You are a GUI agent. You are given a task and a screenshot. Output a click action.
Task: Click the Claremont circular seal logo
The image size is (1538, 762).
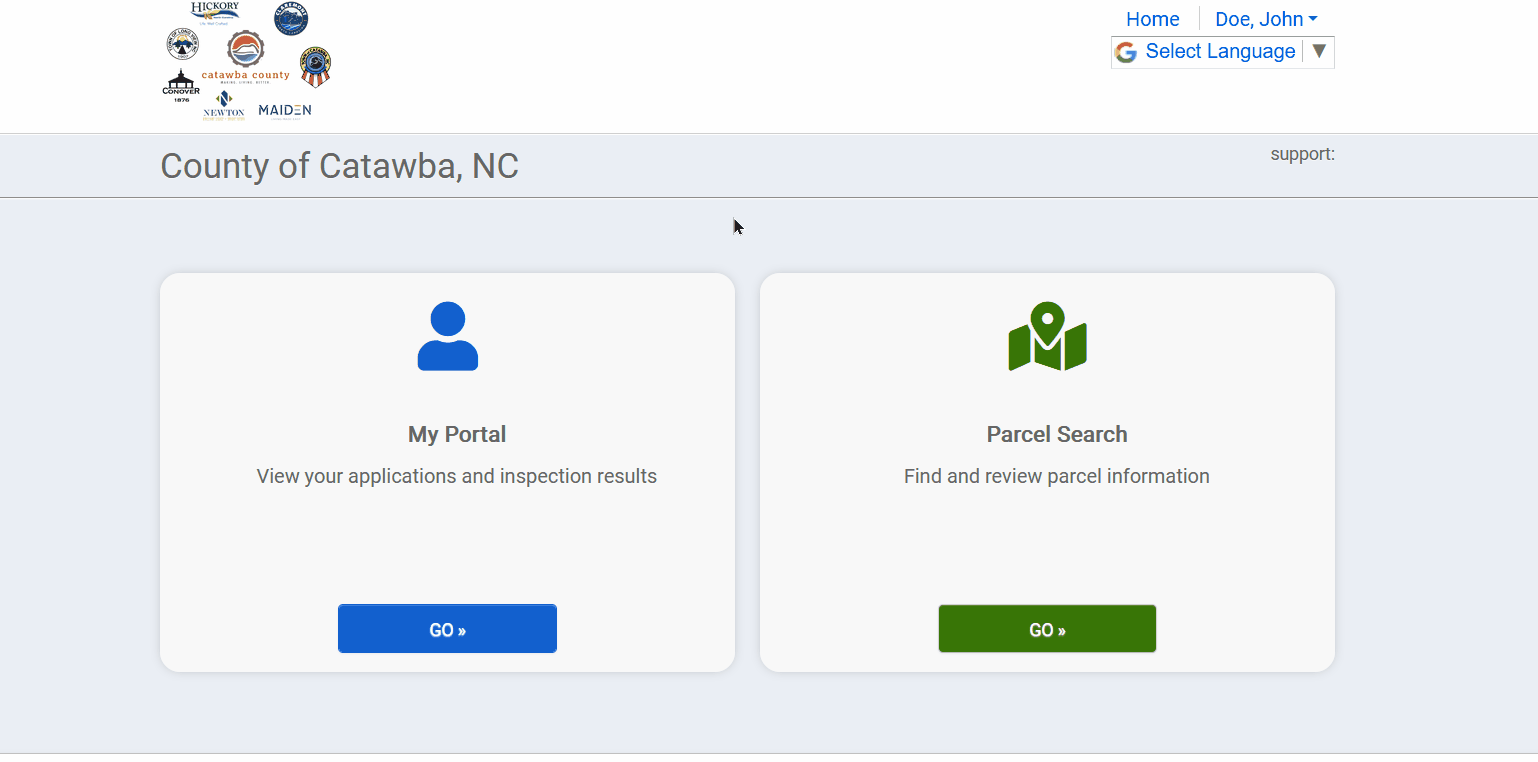(291, 18)
